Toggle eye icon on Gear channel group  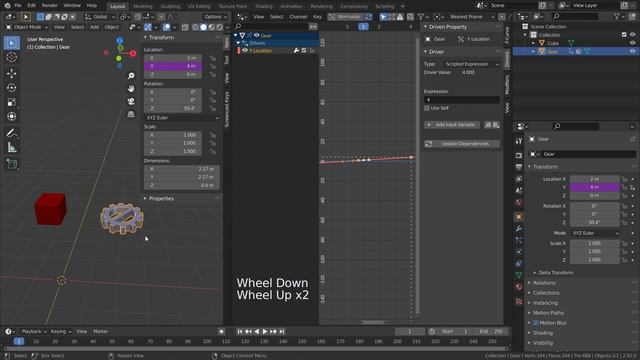click(x=257, y=36)
